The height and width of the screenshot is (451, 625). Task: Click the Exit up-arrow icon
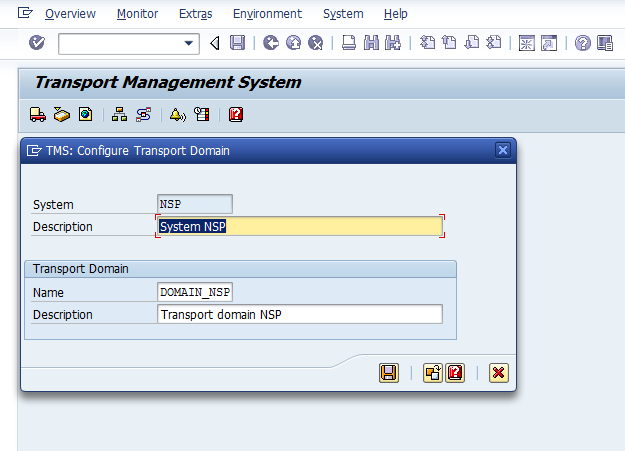[293, 43]
